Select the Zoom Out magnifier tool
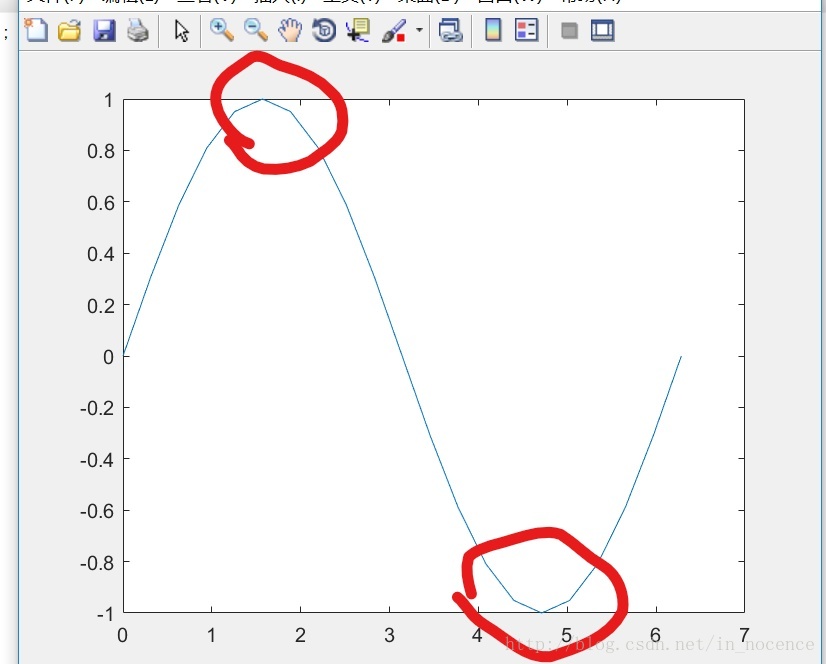The height and width of the screenshot is (664, 826). pos(256,31)
